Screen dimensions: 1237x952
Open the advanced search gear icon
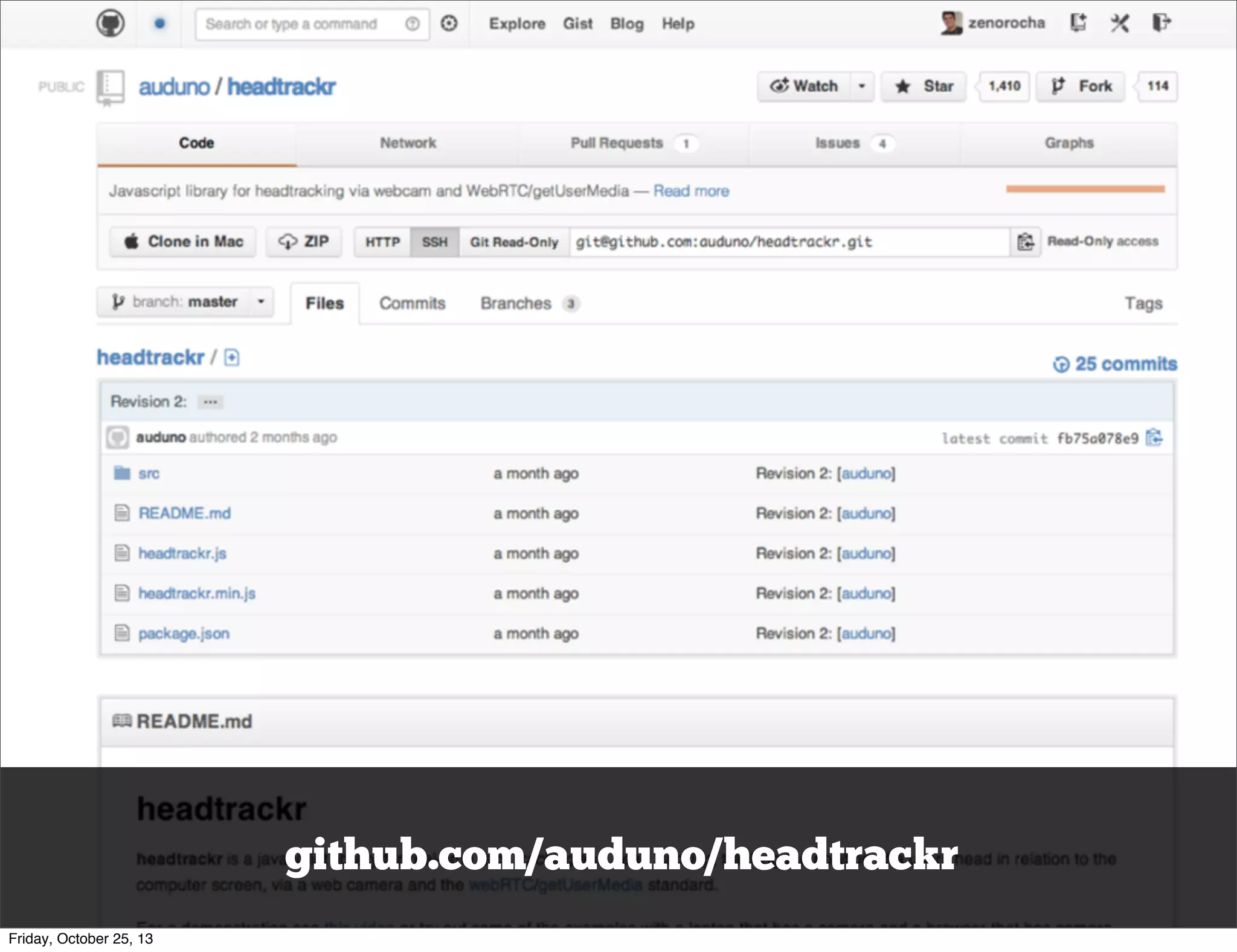(449, 24)
